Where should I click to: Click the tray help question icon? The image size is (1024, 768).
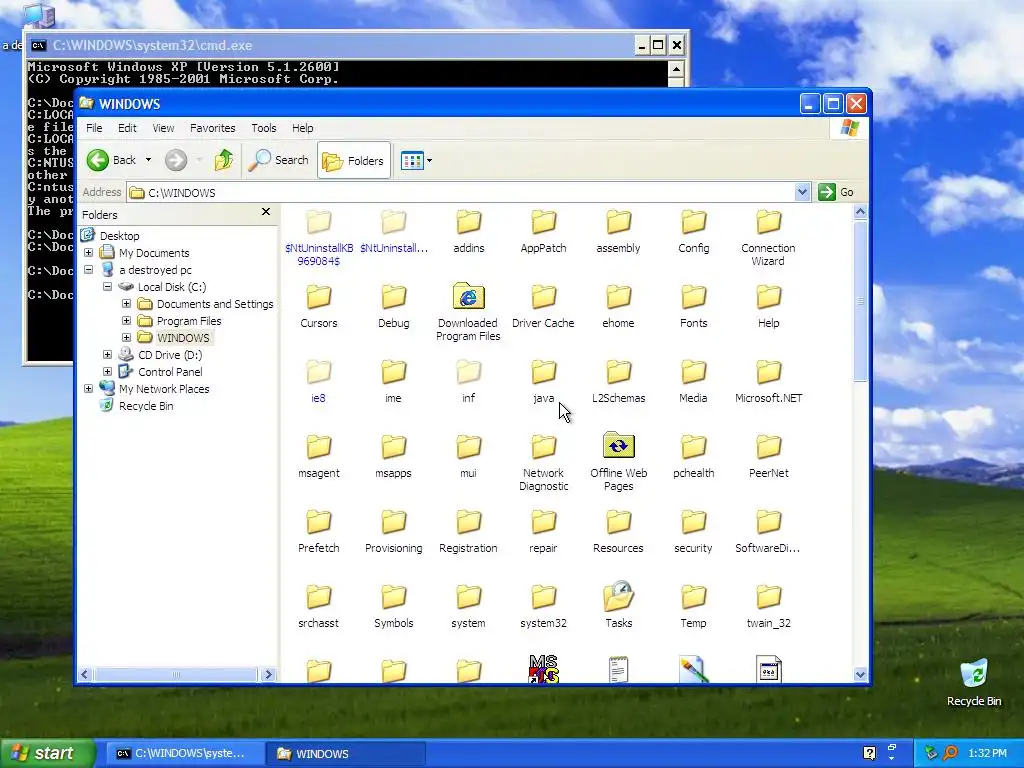point(869,753)
